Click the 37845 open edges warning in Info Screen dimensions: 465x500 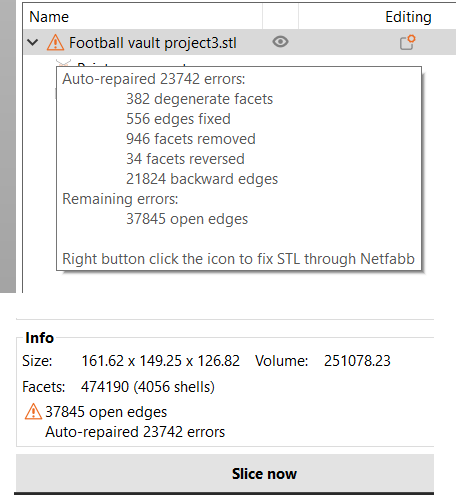(106, 412)
